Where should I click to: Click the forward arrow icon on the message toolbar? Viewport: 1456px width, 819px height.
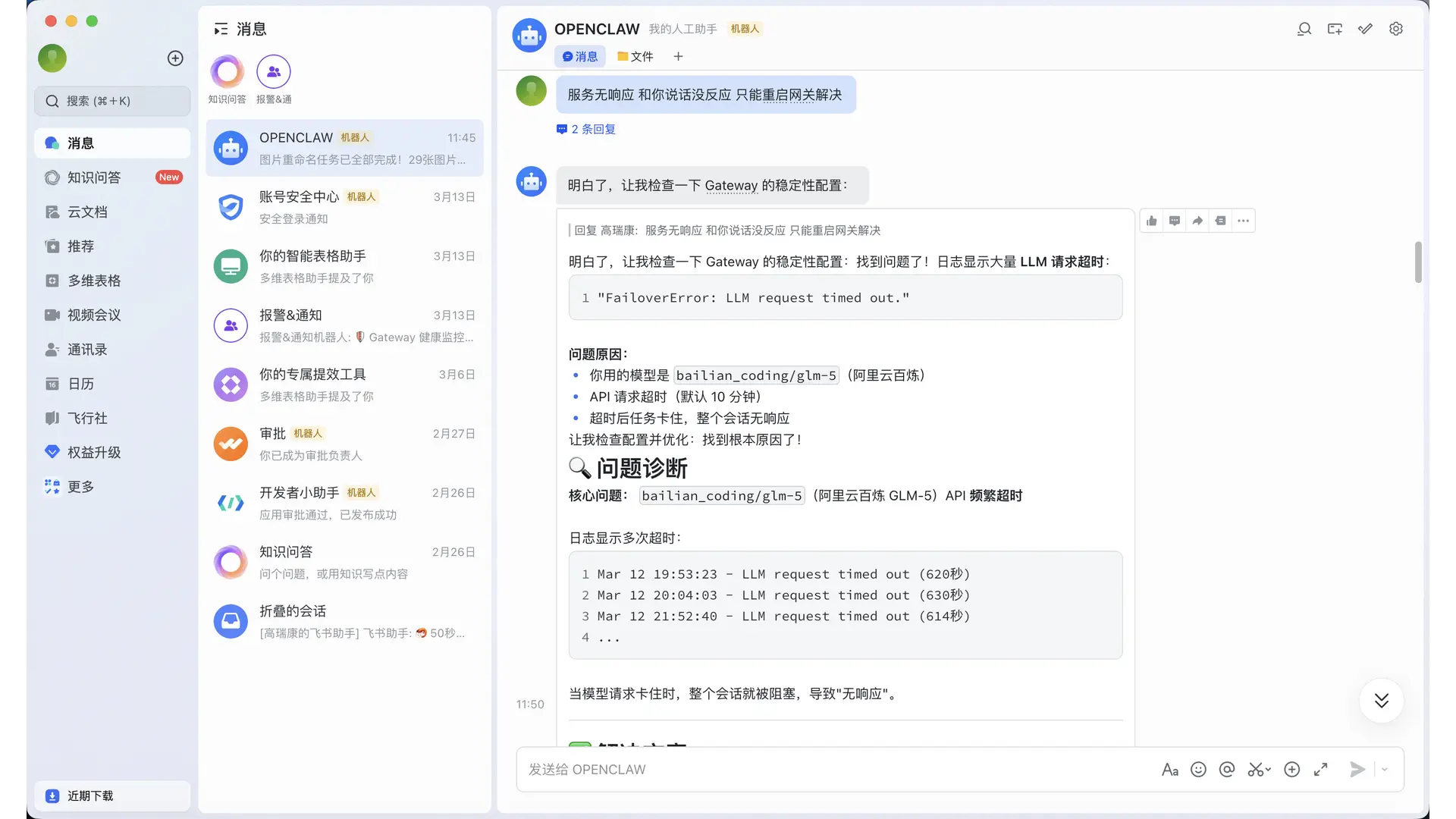coord(1197,221)
